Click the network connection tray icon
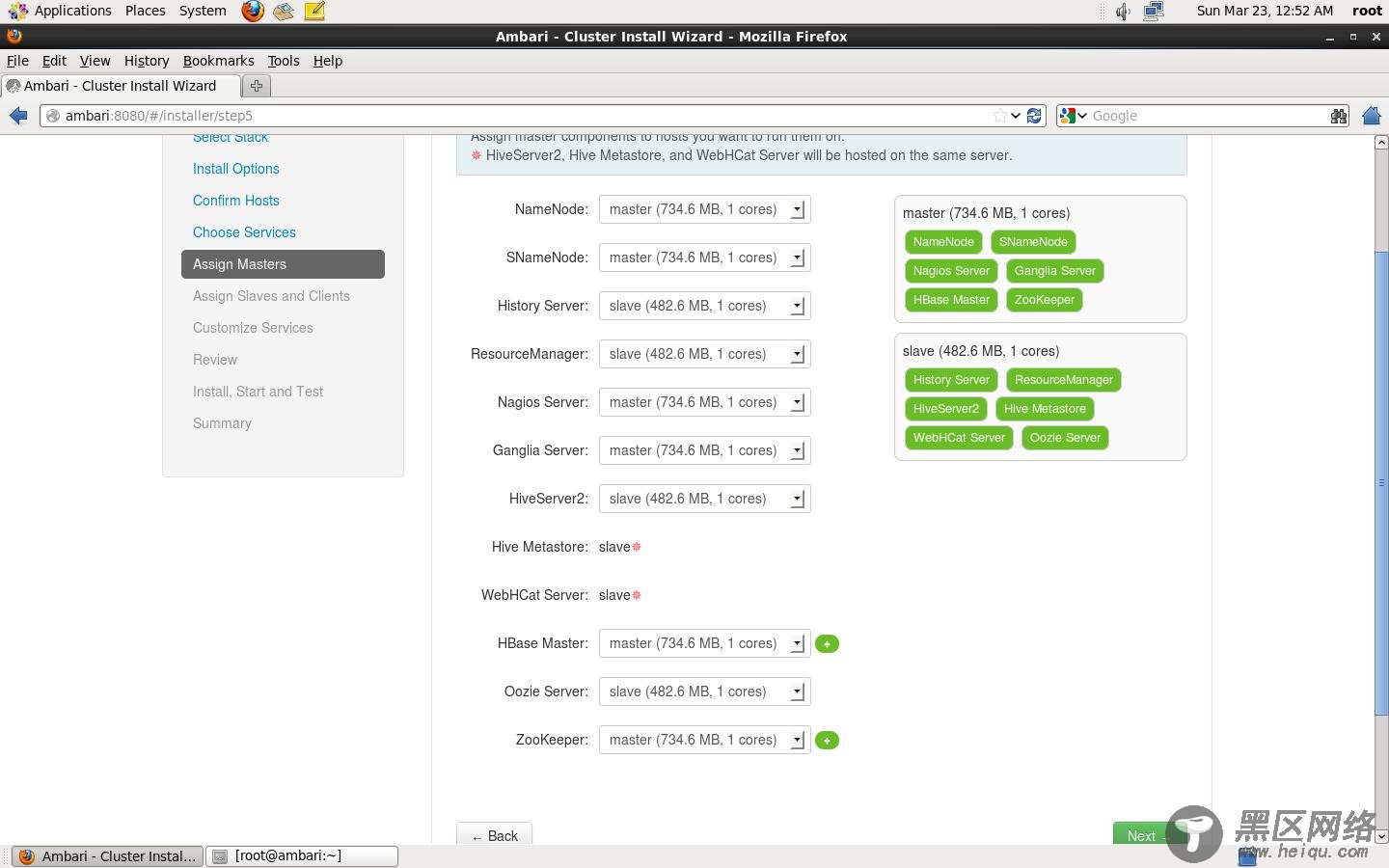The width and height of the screenshot is (1389, 868). (x=1154, y=11)
